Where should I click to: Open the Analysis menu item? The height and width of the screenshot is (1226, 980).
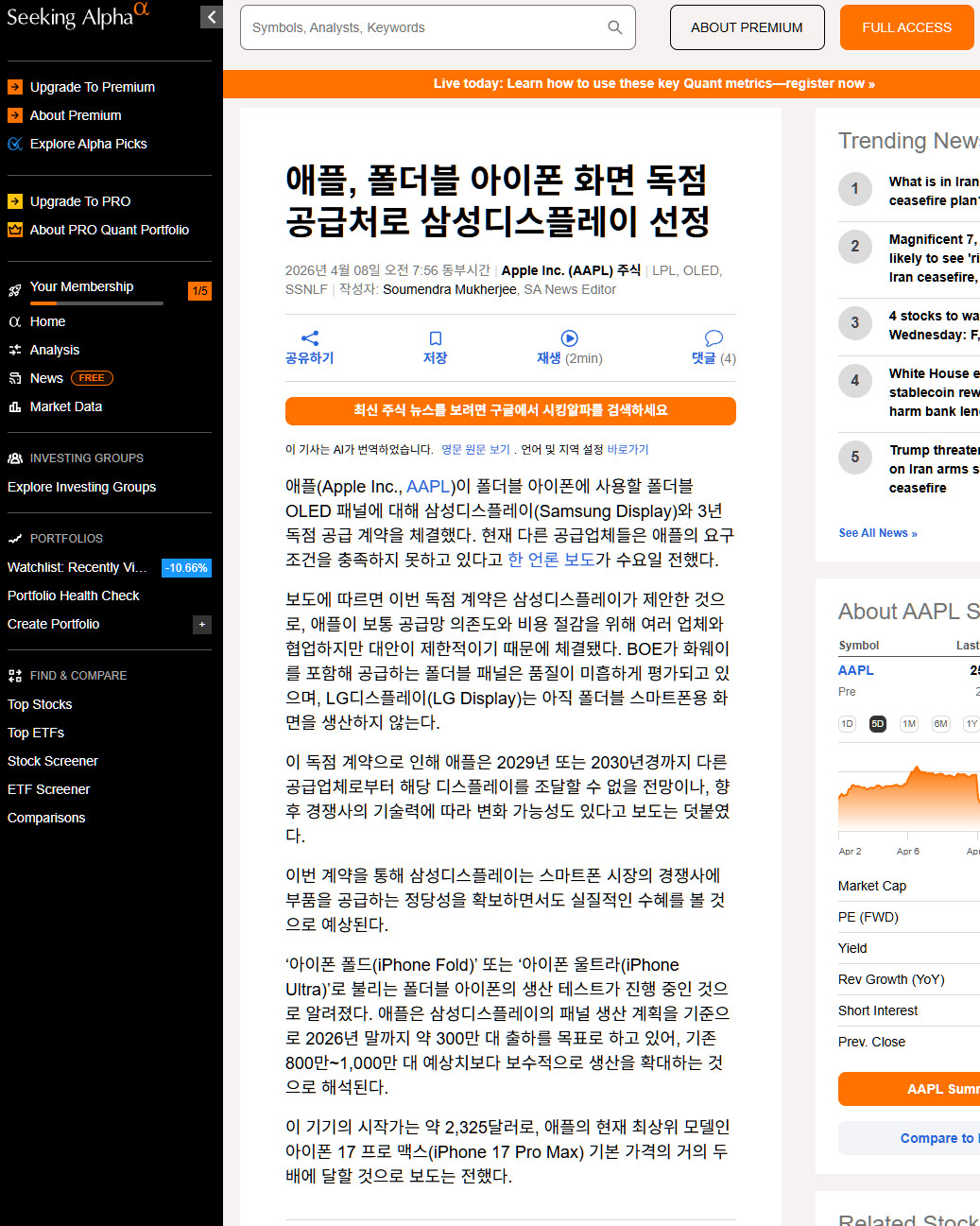click(55, 350)
